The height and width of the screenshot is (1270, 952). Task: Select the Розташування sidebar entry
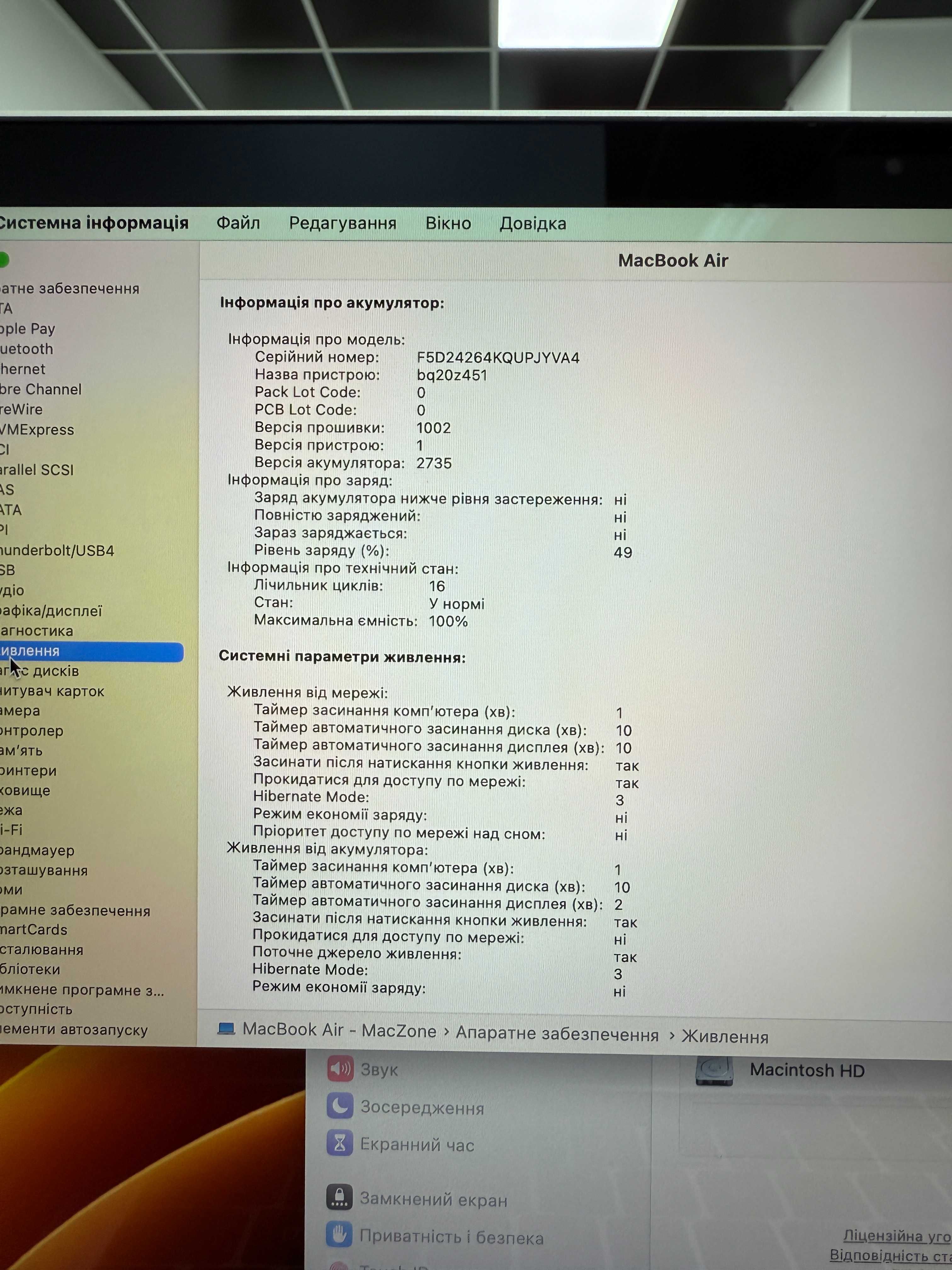[44, 870]
